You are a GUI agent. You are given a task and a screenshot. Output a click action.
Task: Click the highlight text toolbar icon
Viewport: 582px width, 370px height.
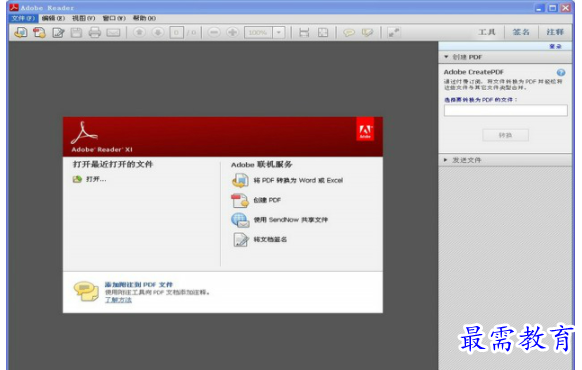tap(367, 33)
